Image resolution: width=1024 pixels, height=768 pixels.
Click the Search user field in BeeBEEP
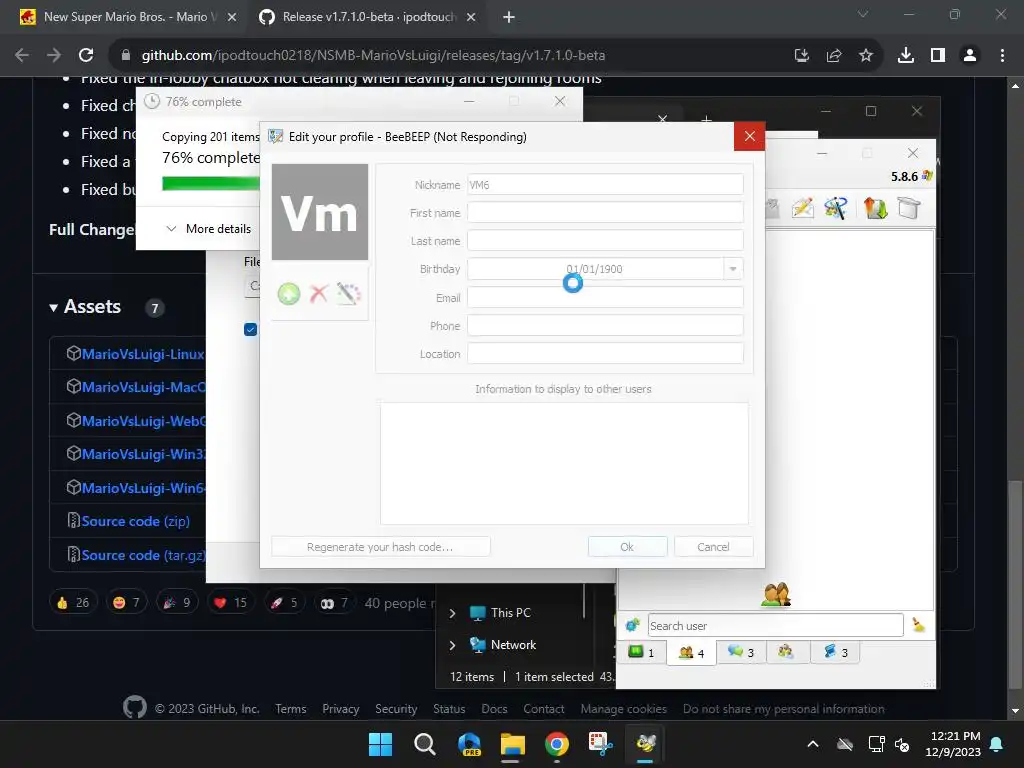(x=775, y=626)
